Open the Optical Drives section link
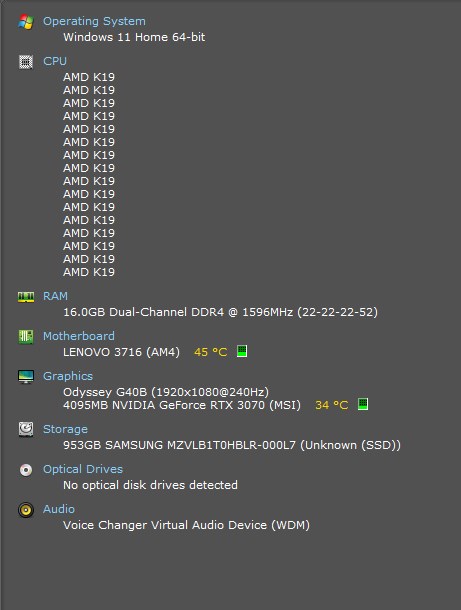 tap(83, 469)
